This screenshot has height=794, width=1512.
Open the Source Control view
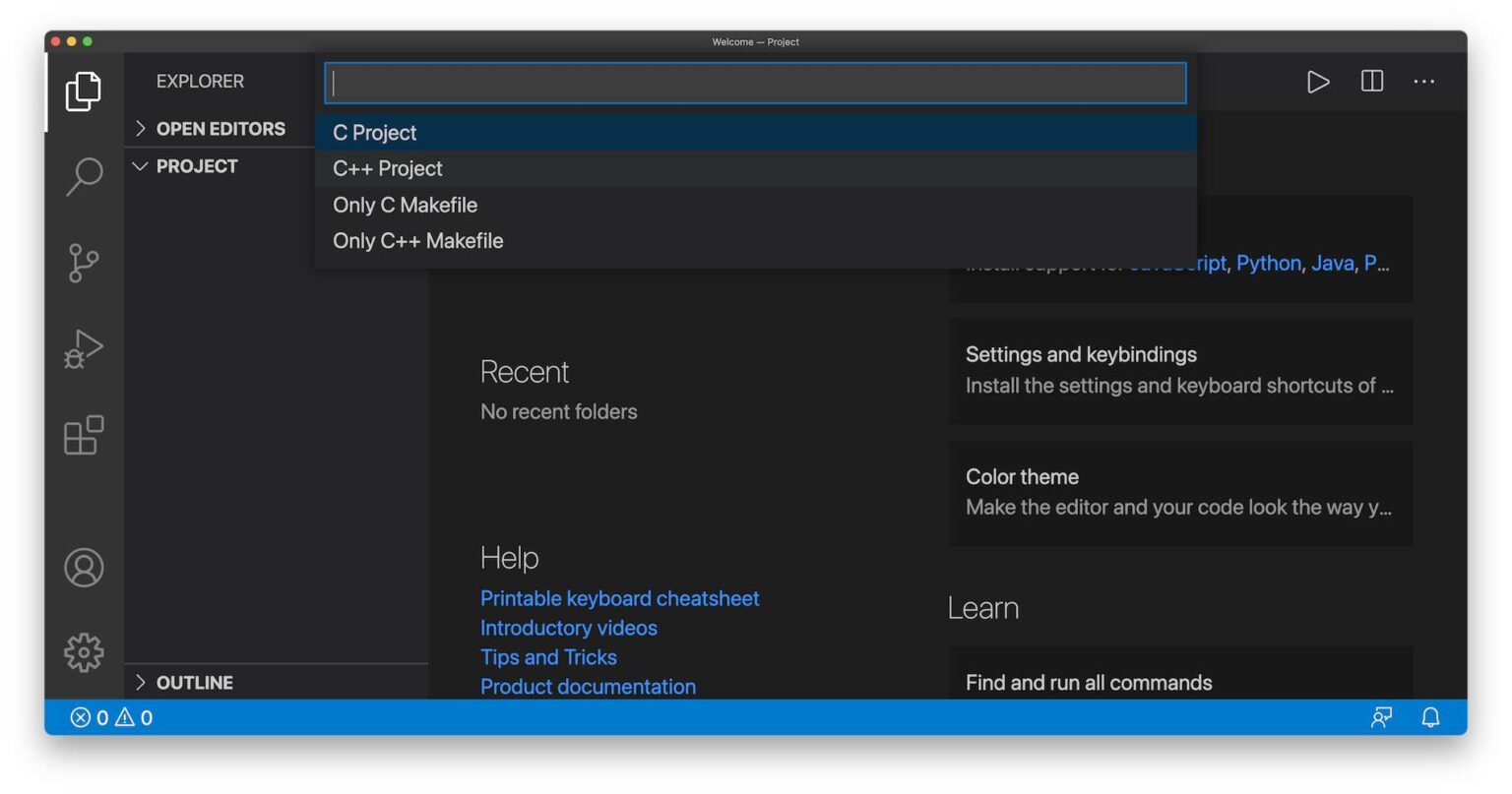[85, 263]
